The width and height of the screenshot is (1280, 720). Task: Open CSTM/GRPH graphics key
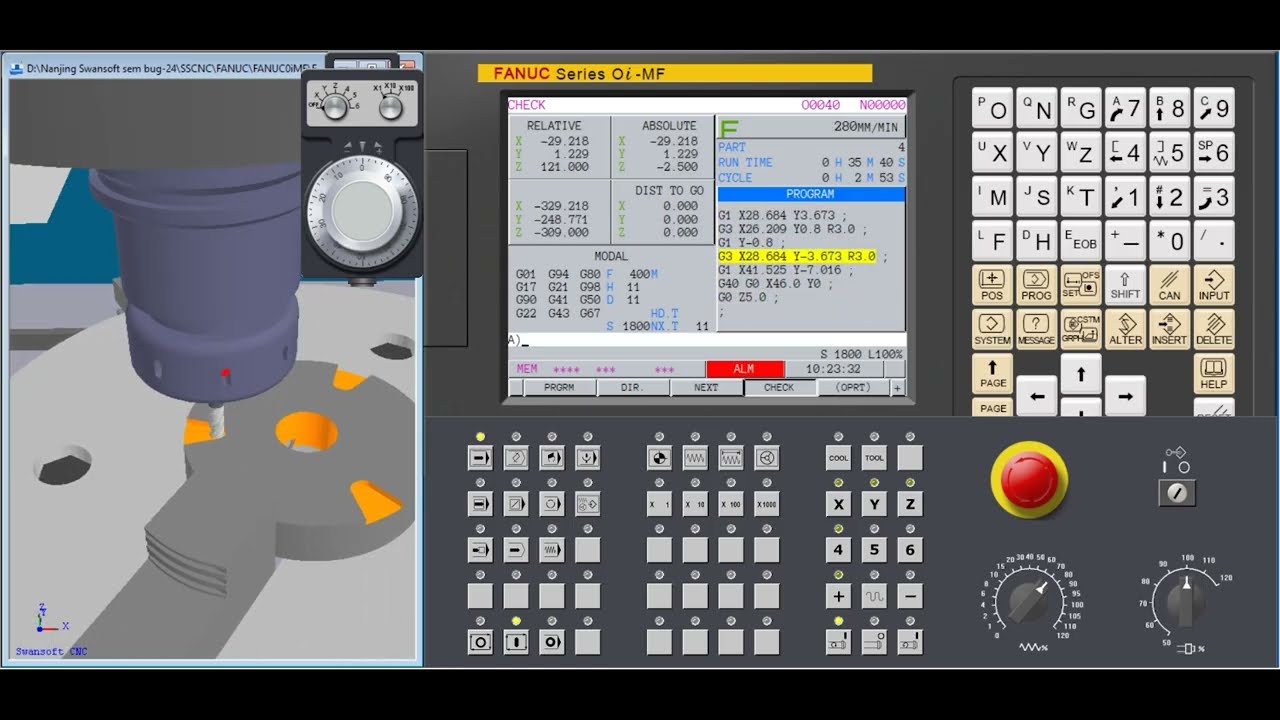click(x=1081, y=329)
